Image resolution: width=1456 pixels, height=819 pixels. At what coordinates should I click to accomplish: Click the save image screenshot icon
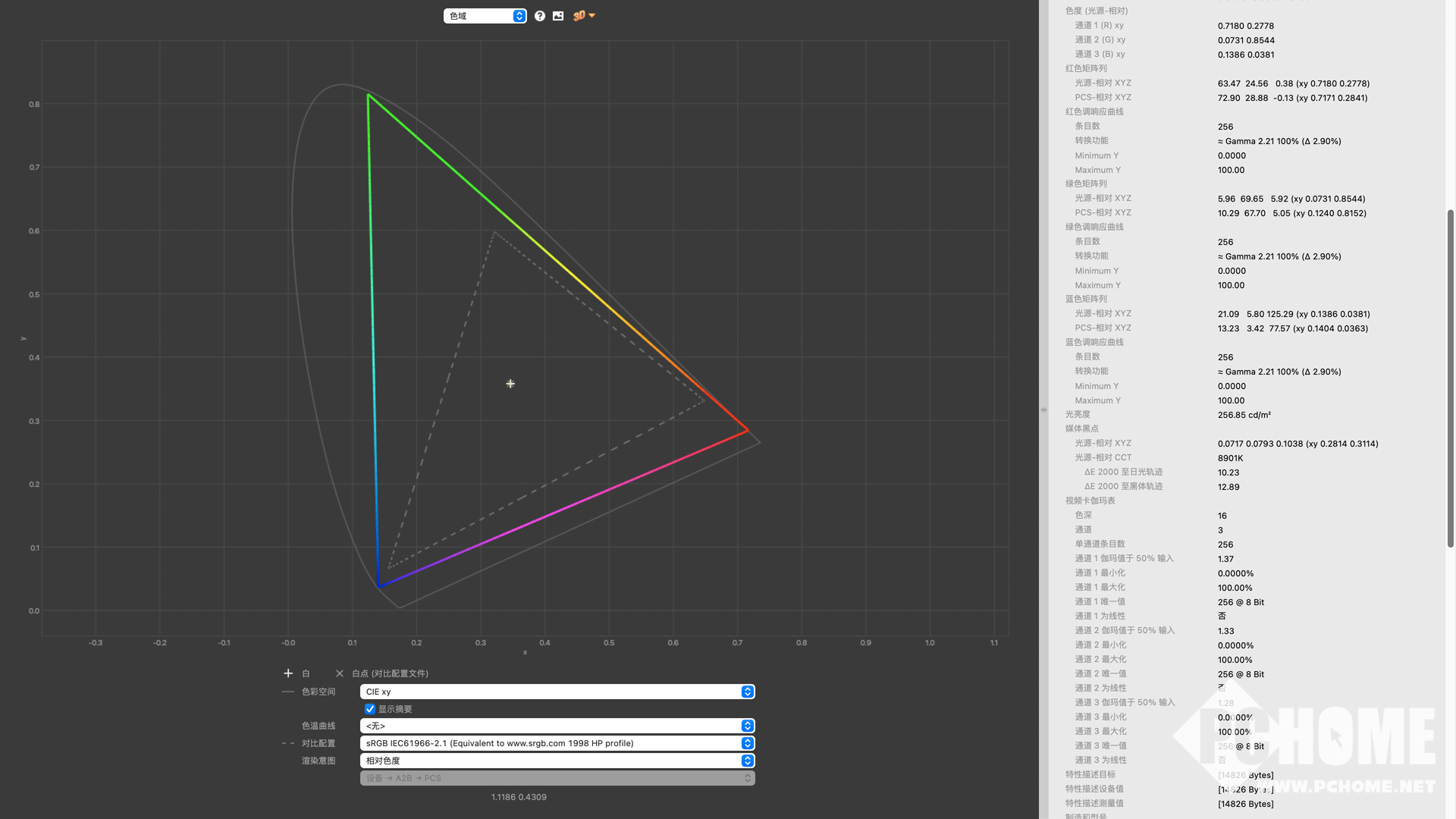[558, 16]
